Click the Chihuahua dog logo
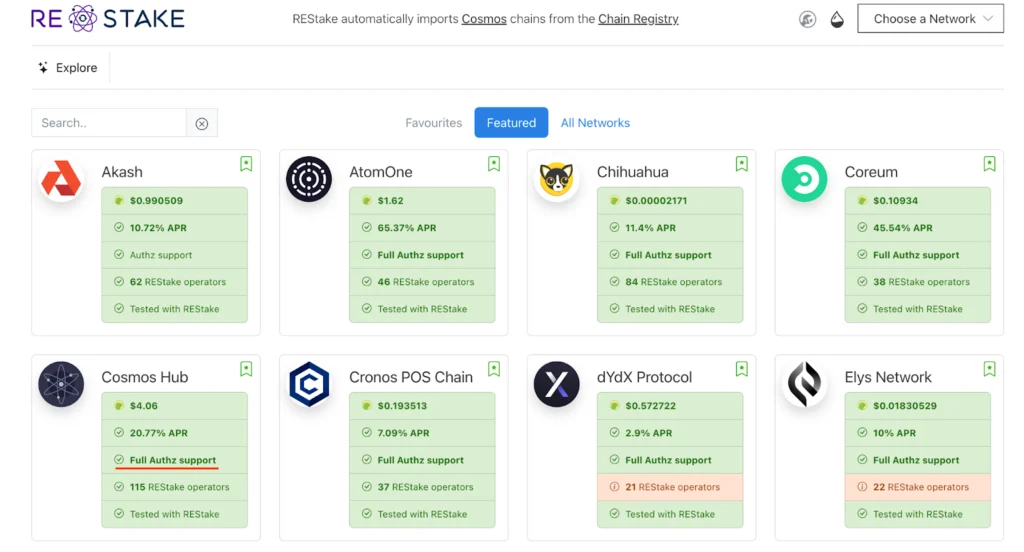The height and width of the screenshot is (552, 1024). (556, 180)
